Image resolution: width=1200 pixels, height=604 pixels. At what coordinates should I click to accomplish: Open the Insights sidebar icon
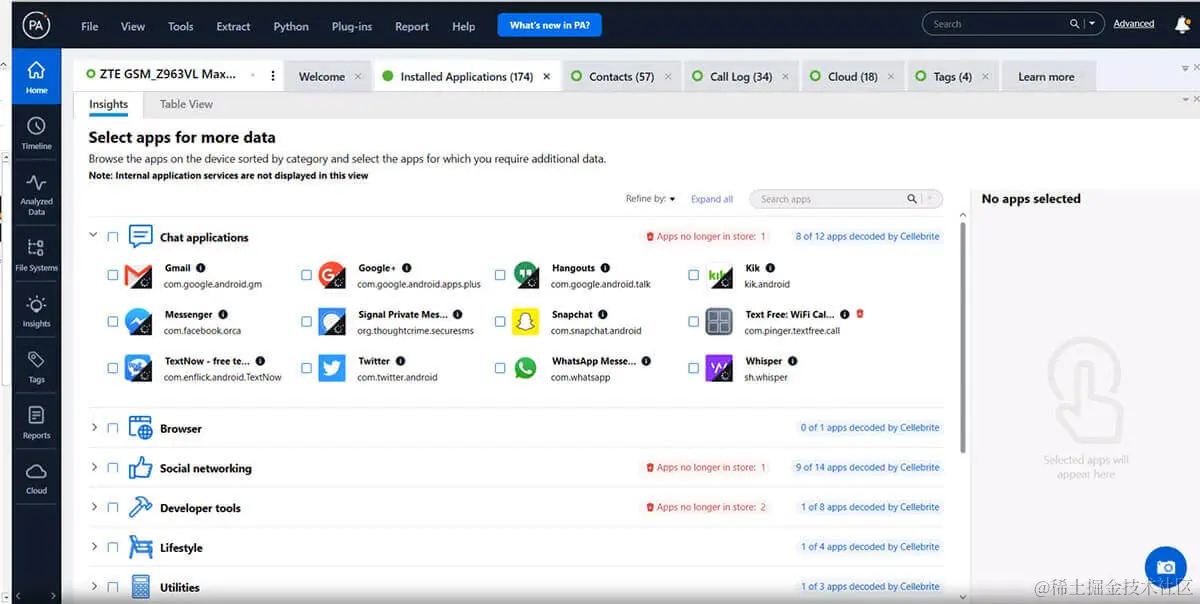[36, 311]
